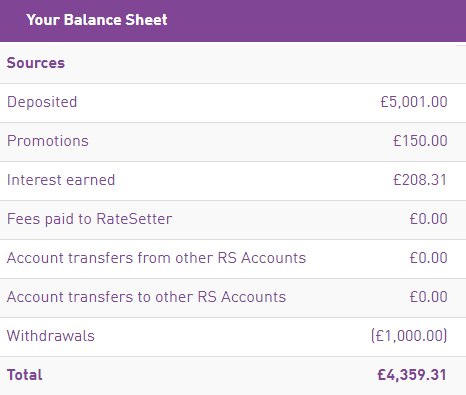Image resolution: width=466 pixels, height=395 pixels.
Task: Click the £5,001.00 deposited amount
Action: tap(414, 102)
